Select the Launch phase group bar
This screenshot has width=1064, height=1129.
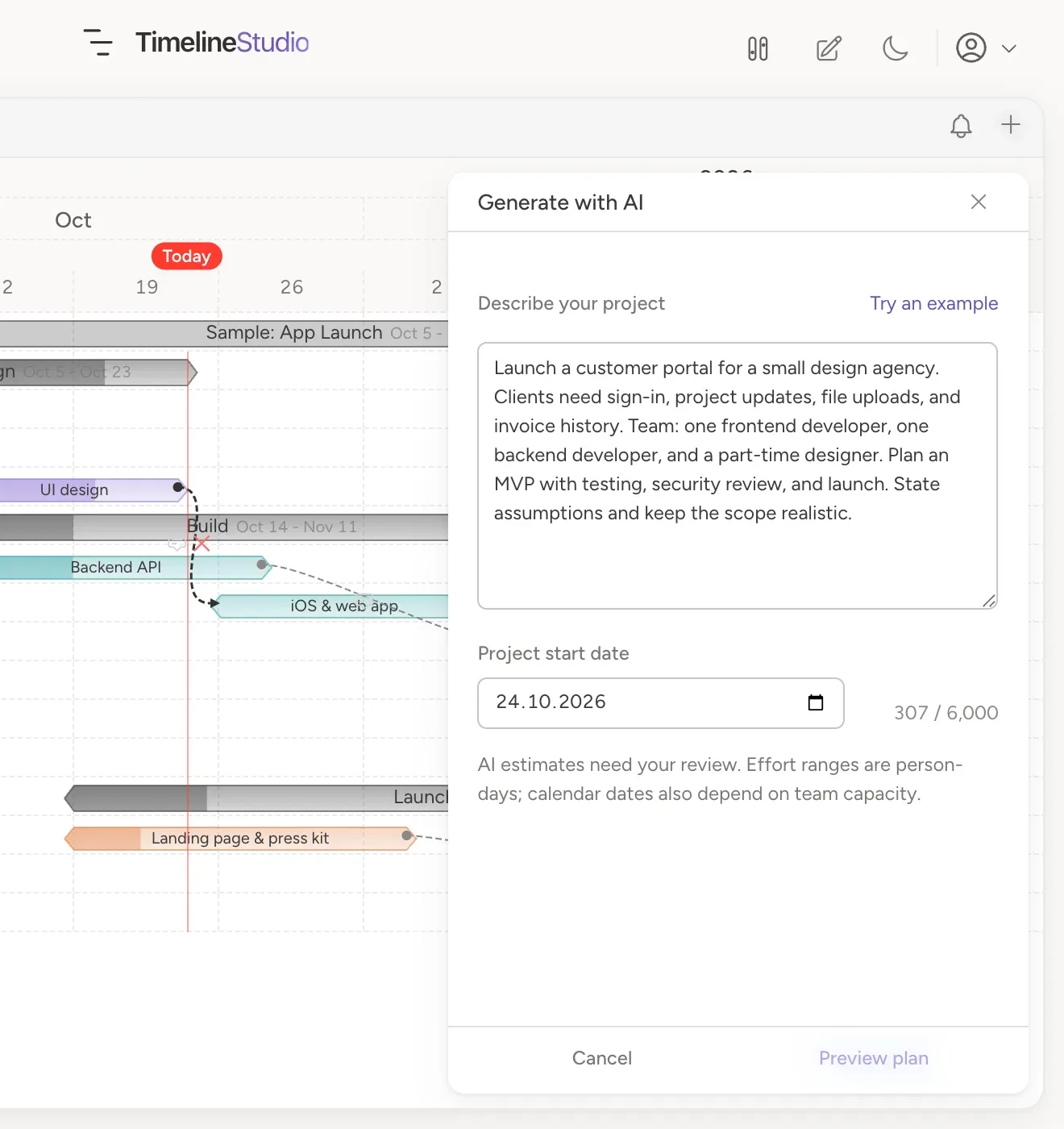pyautogui.click(x=256, y=798)
